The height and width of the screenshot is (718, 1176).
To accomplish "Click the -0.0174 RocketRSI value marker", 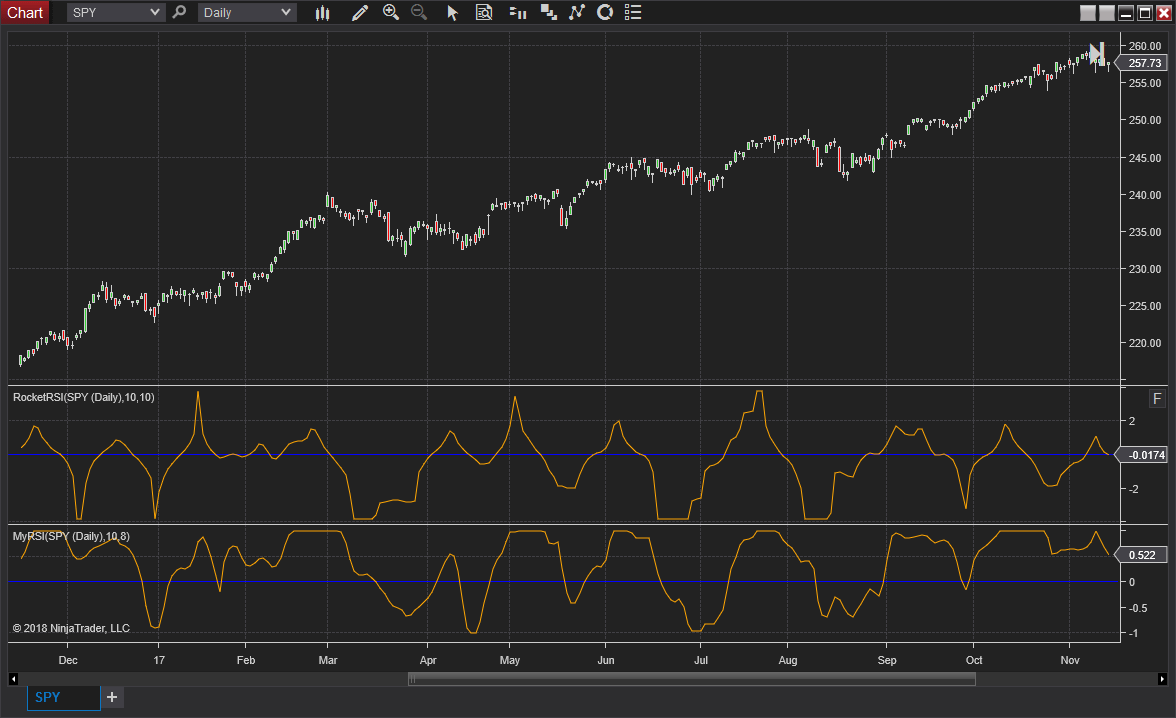I will [x=1144, y=455].
